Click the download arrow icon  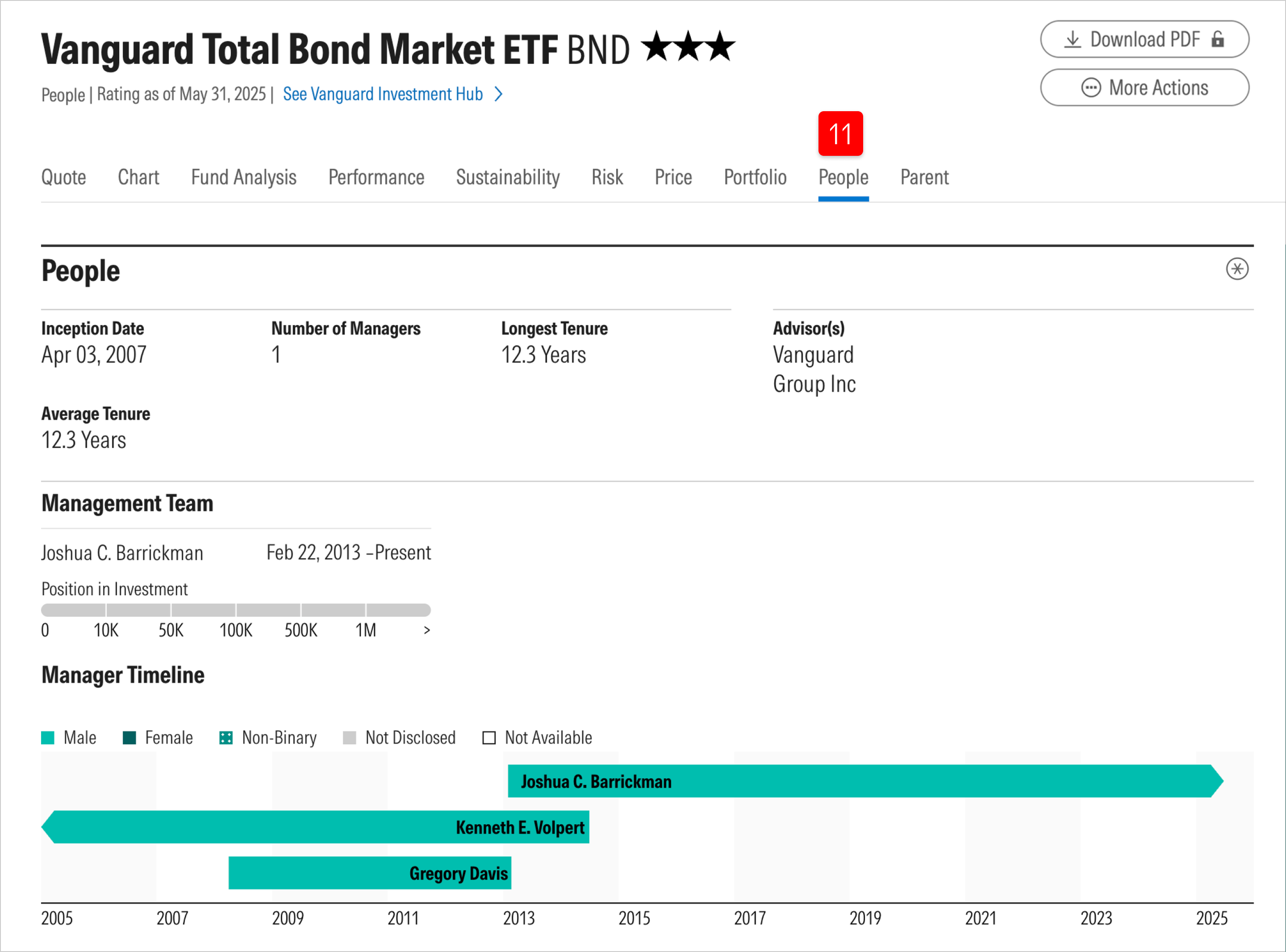1072,39
